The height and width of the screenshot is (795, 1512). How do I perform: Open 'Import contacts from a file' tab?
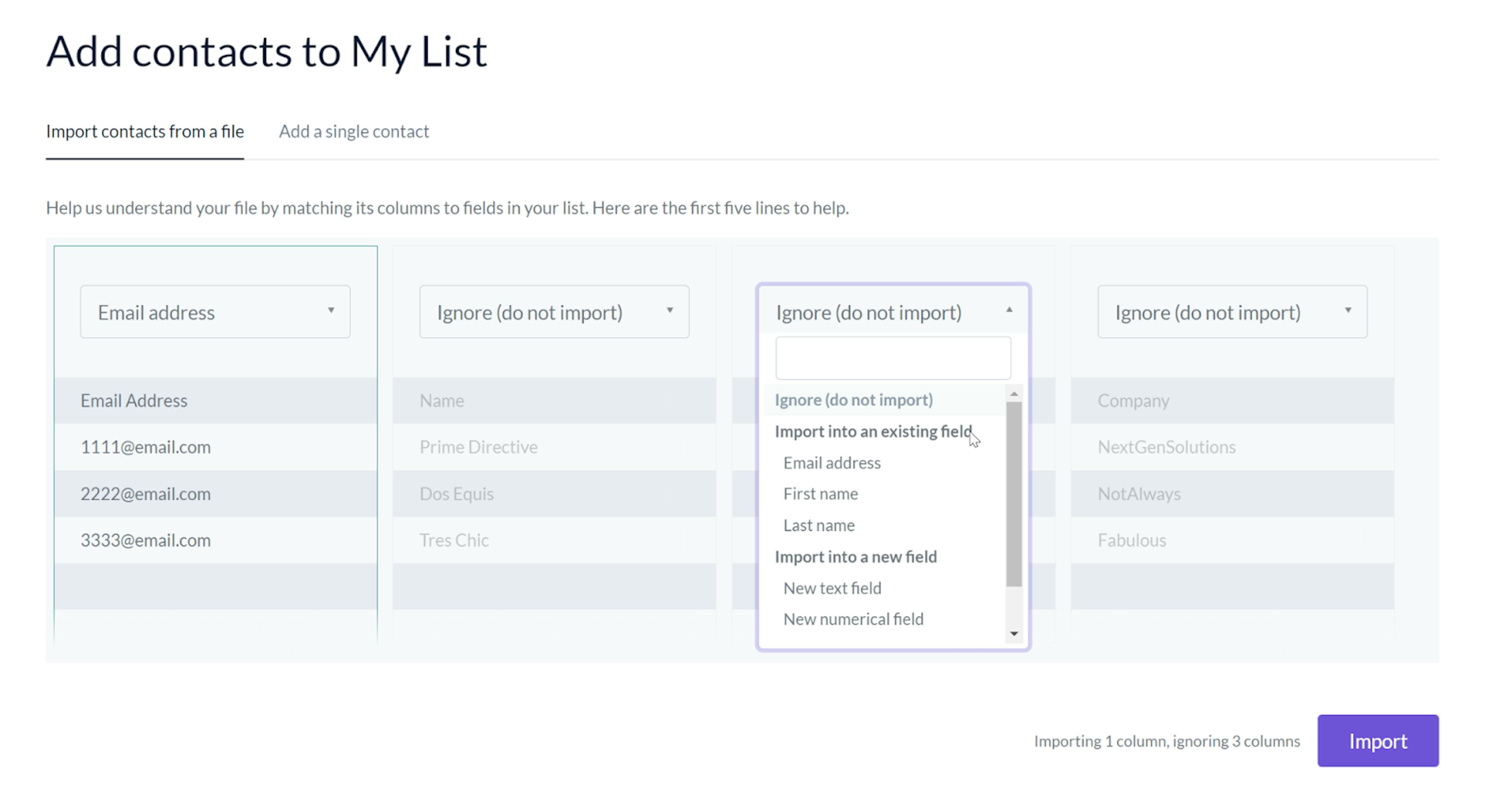145,131
